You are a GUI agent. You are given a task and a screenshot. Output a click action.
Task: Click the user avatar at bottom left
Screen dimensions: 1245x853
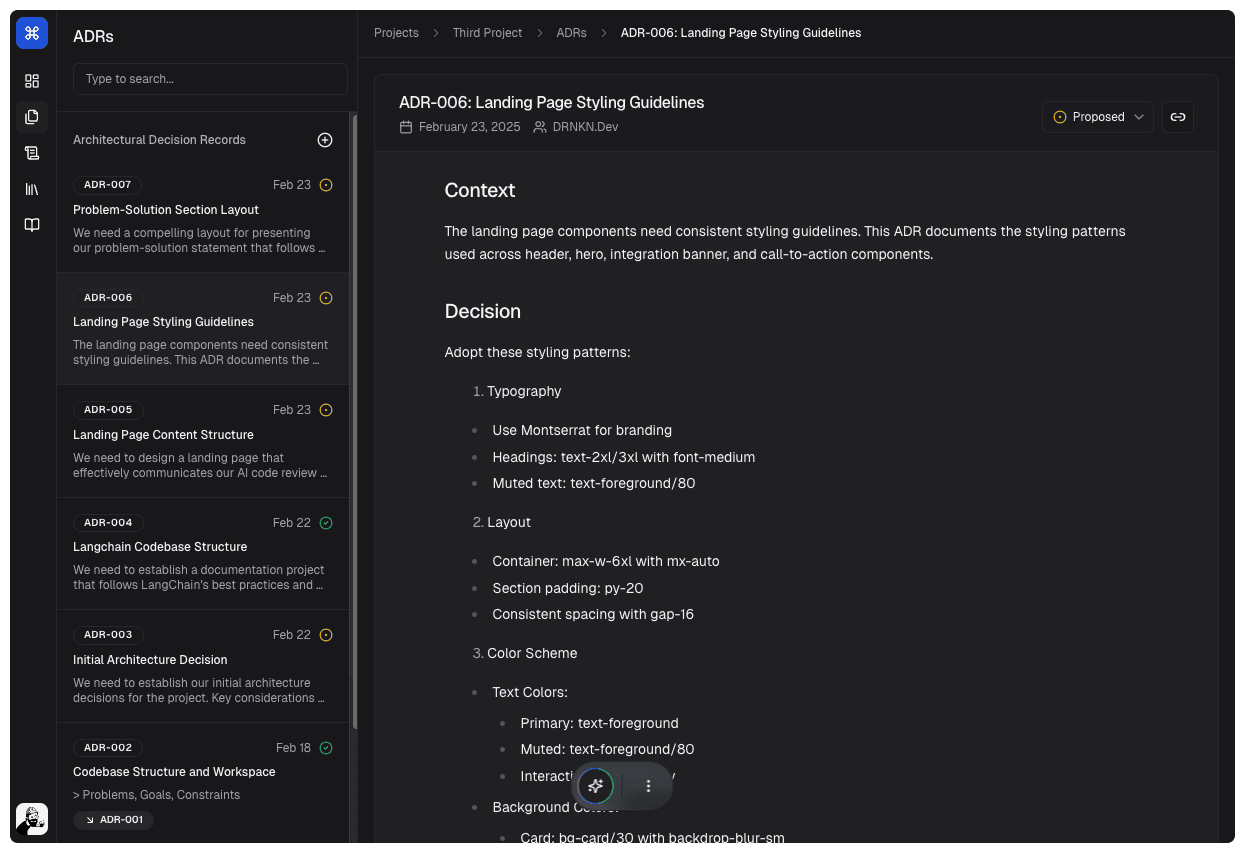[x=32, y=819]
